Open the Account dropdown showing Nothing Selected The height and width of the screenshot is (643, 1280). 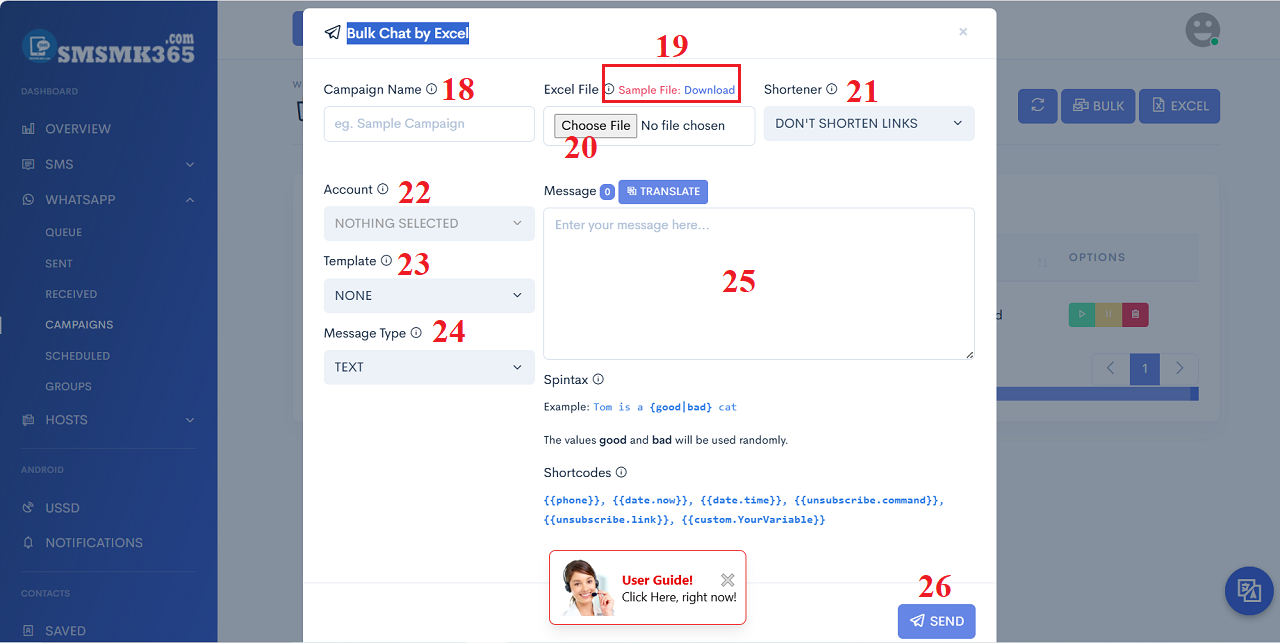point(429,224)
